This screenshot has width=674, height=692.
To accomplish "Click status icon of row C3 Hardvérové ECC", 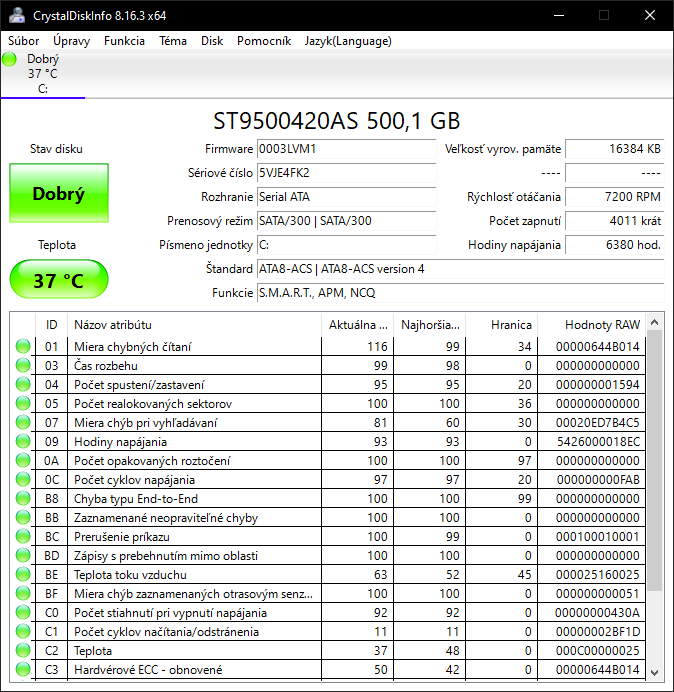I will point(23,669).
